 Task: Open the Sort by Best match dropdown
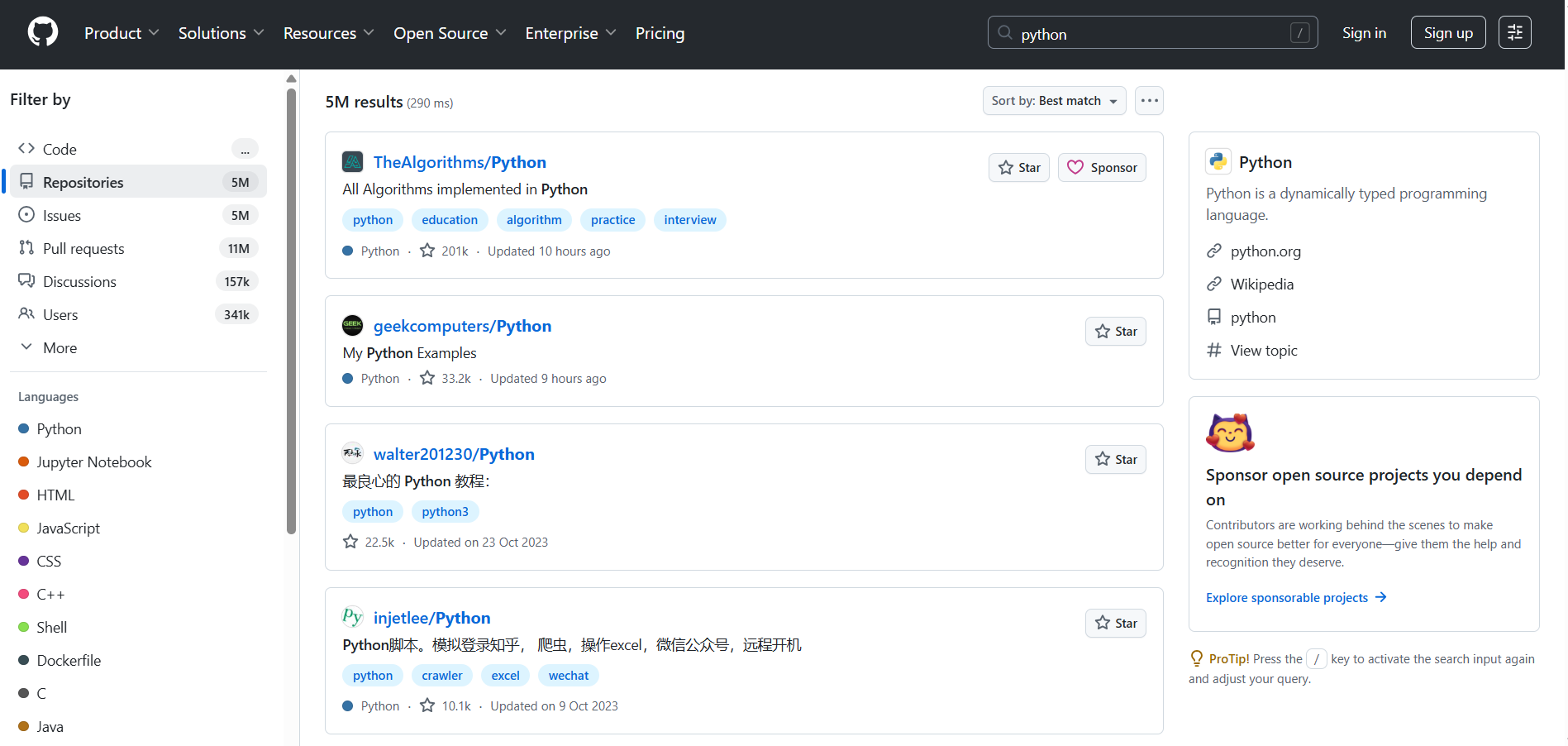(1054, 101)
